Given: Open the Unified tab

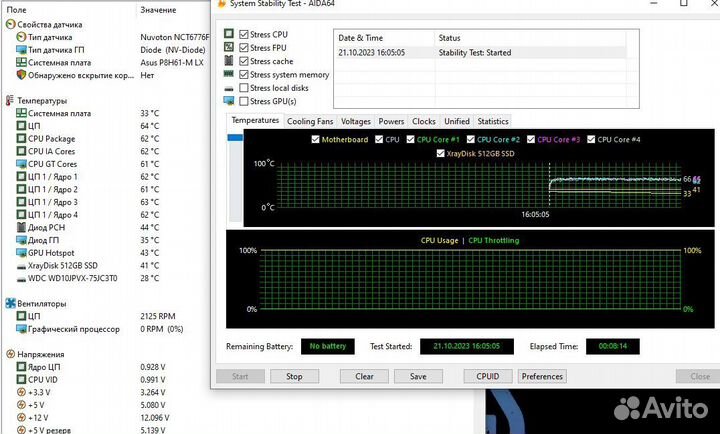Looking at the screenshot, I should [x=456, y=121].
